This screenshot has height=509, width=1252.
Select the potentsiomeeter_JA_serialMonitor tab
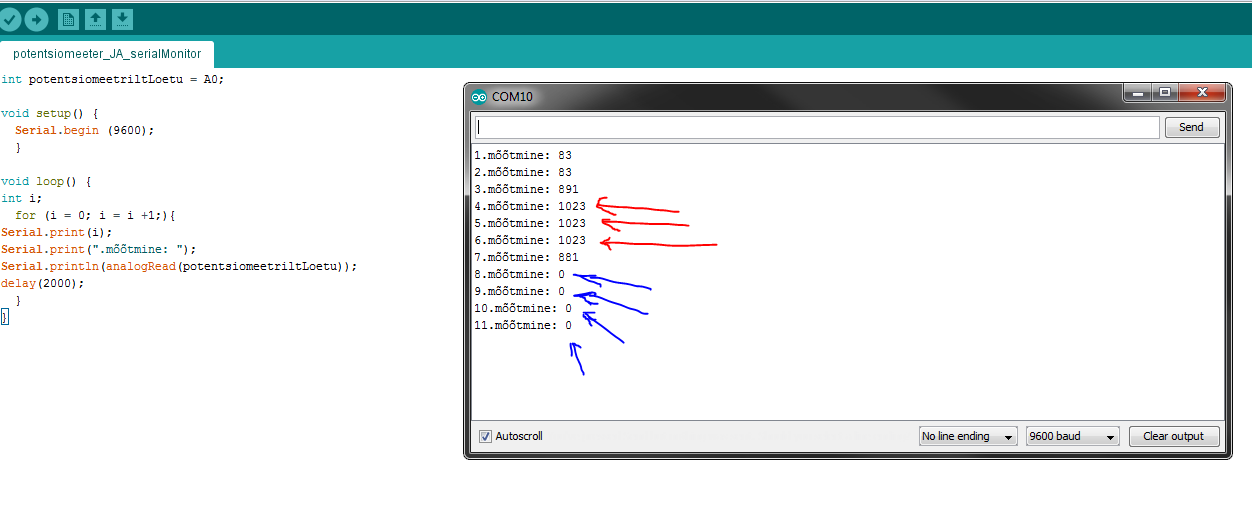[107, 54]
